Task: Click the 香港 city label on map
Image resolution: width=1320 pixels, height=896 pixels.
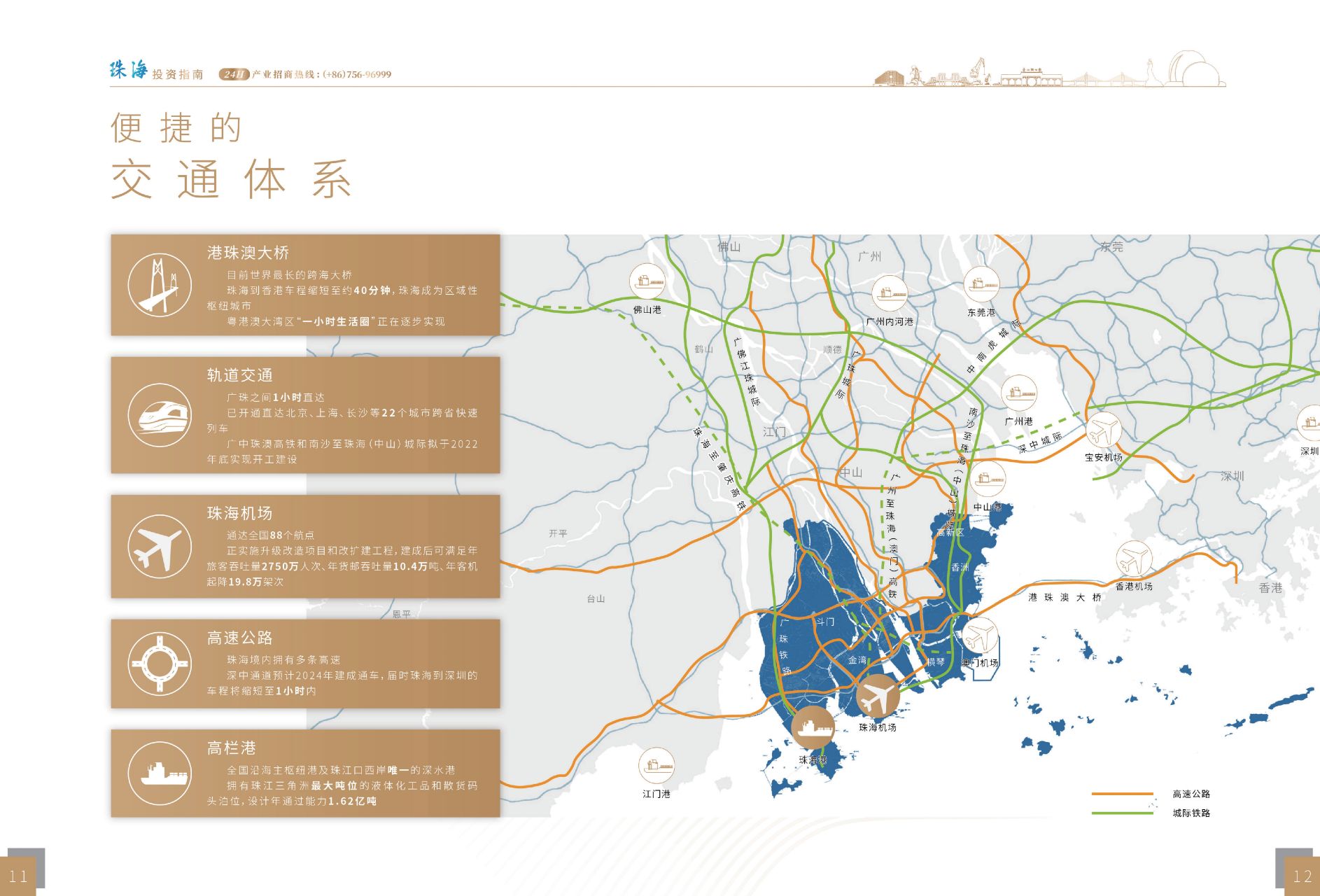Action: [1270, 588]
